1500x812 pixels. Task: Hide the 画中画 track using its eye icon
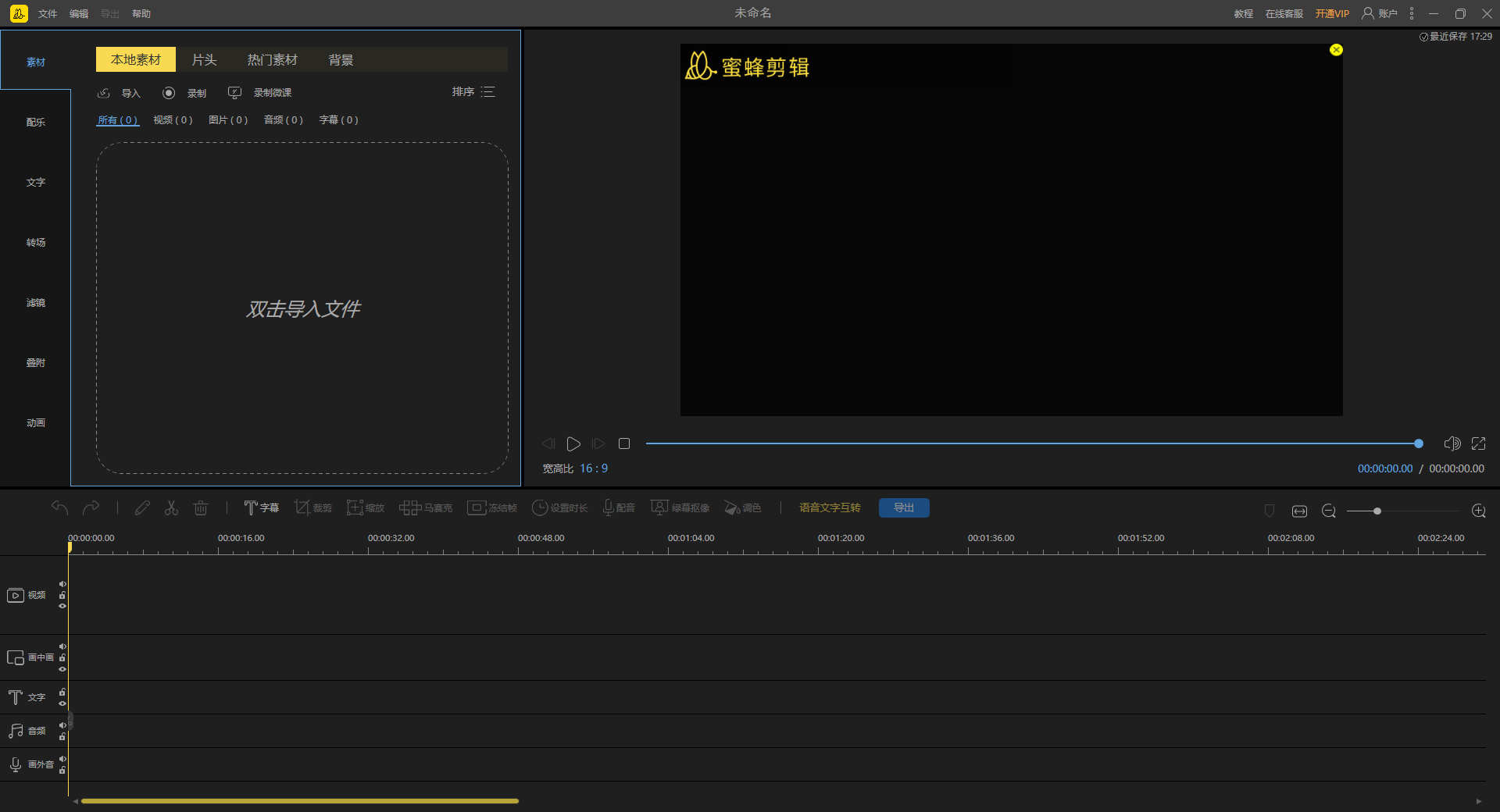[x=62, y=669]
